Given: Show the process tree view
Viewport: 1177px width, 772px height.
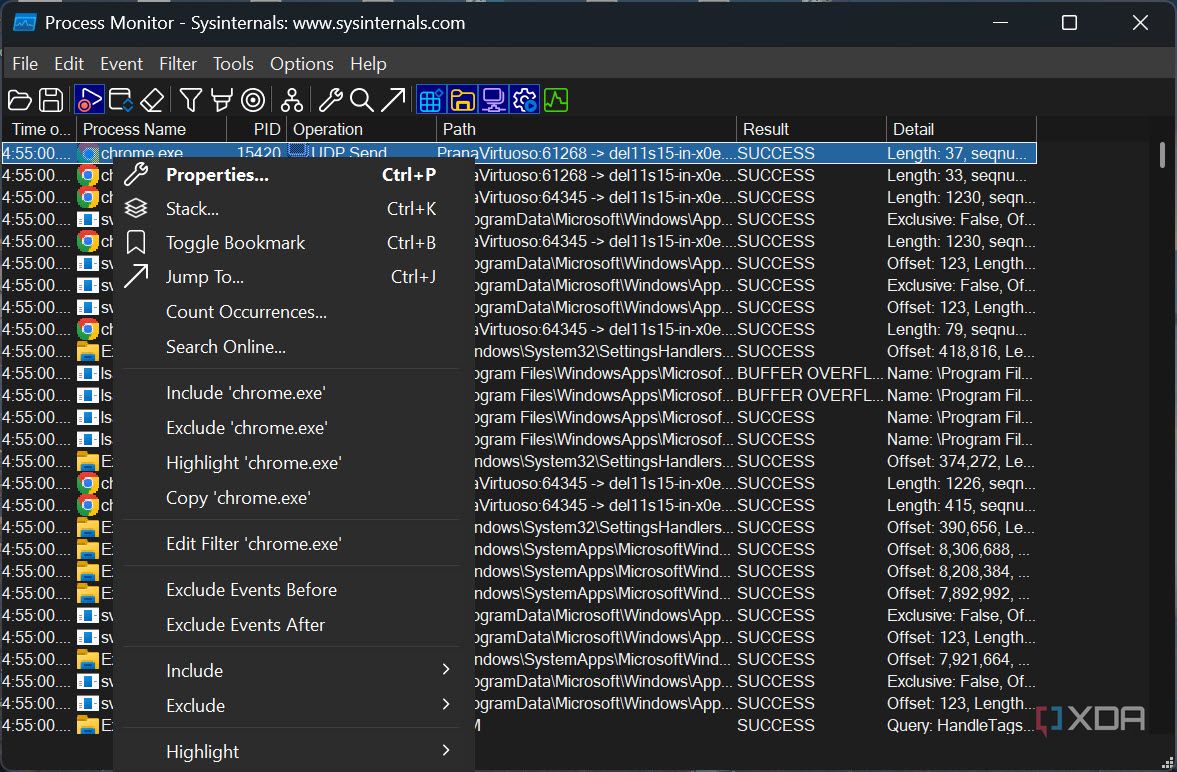Looking at the screenshot, I should pyautogui.click(x=293, y=99).
